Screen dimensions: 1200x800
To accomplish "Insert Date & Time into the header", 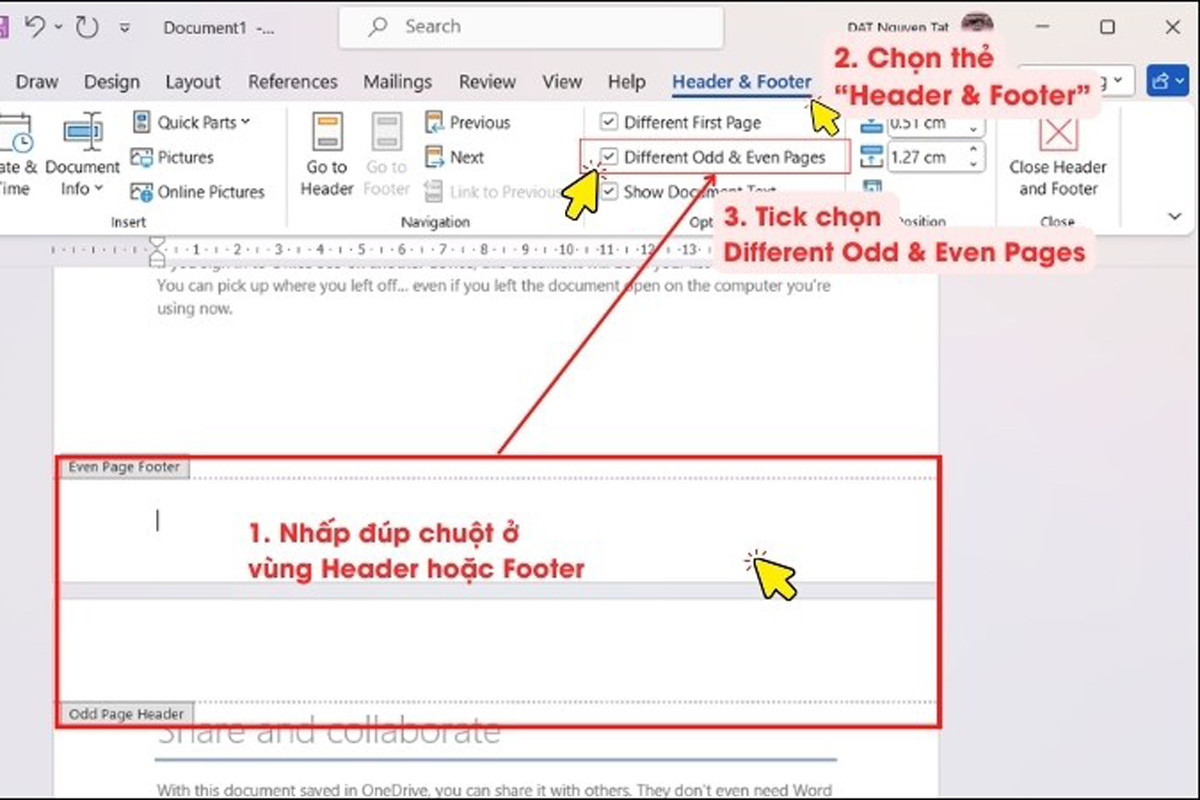I will [18, 156].
